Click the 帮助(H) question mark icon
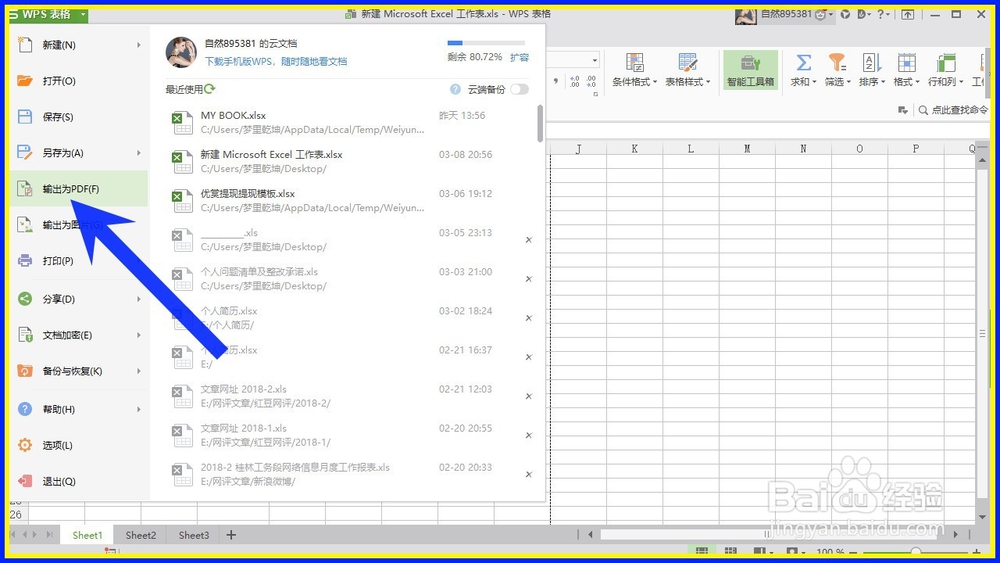This screenshot has height=563, width=1000. coord(25,409)
